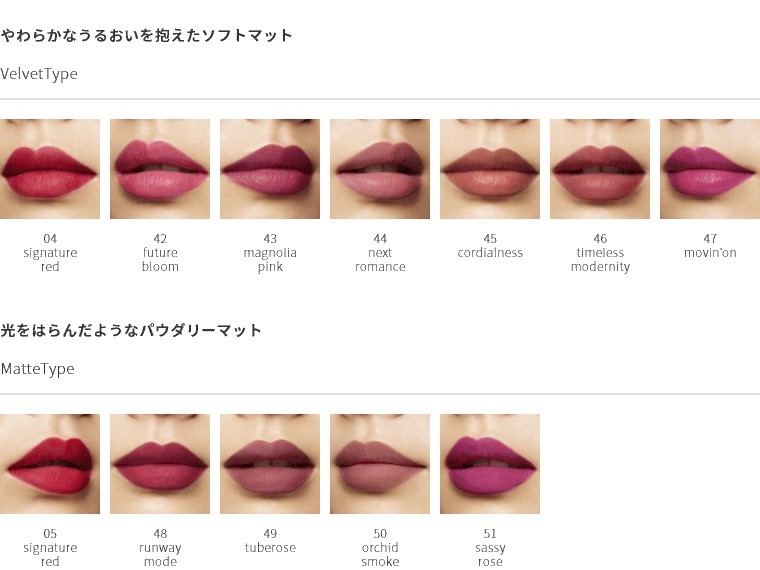Click the 50 orchid smoke lip swatch
The width and height of the screenshot is (760, 570).
click(380, 464)
